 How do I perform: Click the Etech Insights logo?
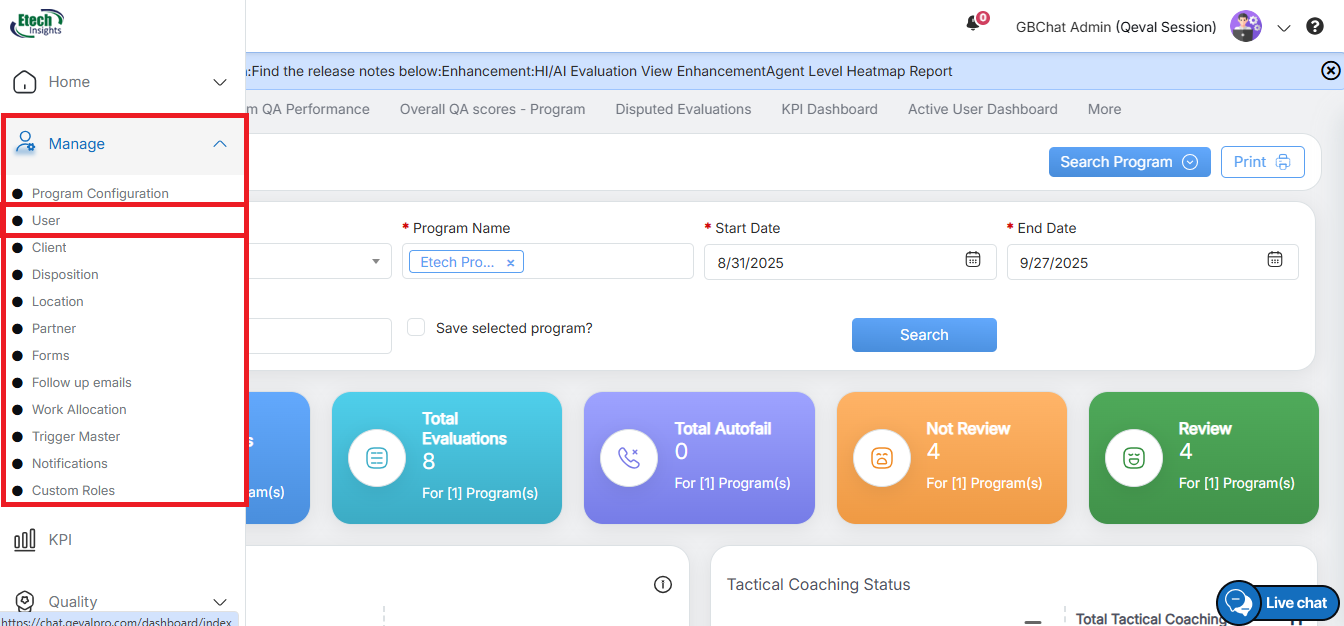tap(37, 22)
